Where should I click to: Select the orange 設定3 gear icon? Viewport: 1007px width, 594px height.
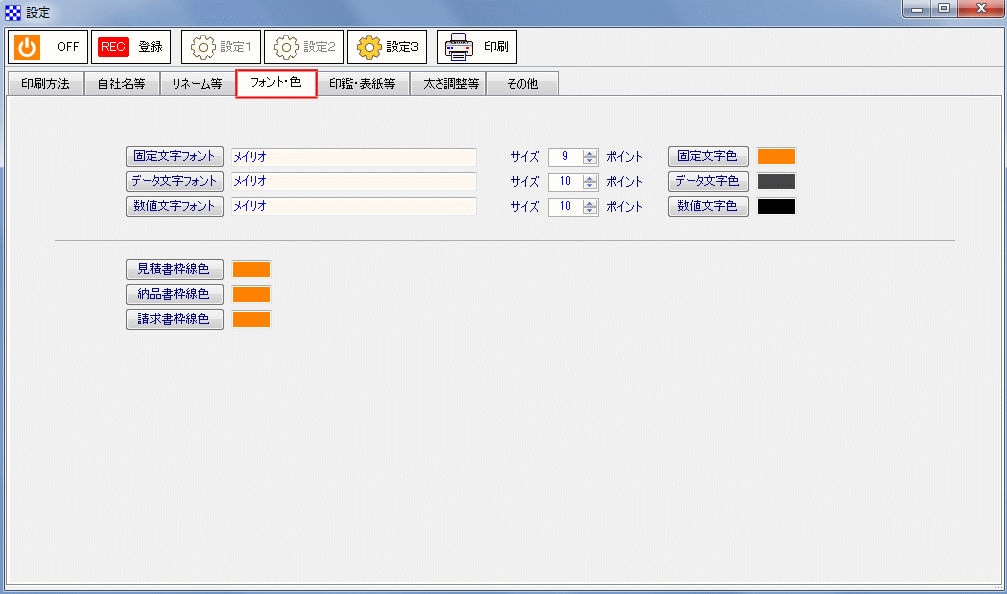[368, 46]
